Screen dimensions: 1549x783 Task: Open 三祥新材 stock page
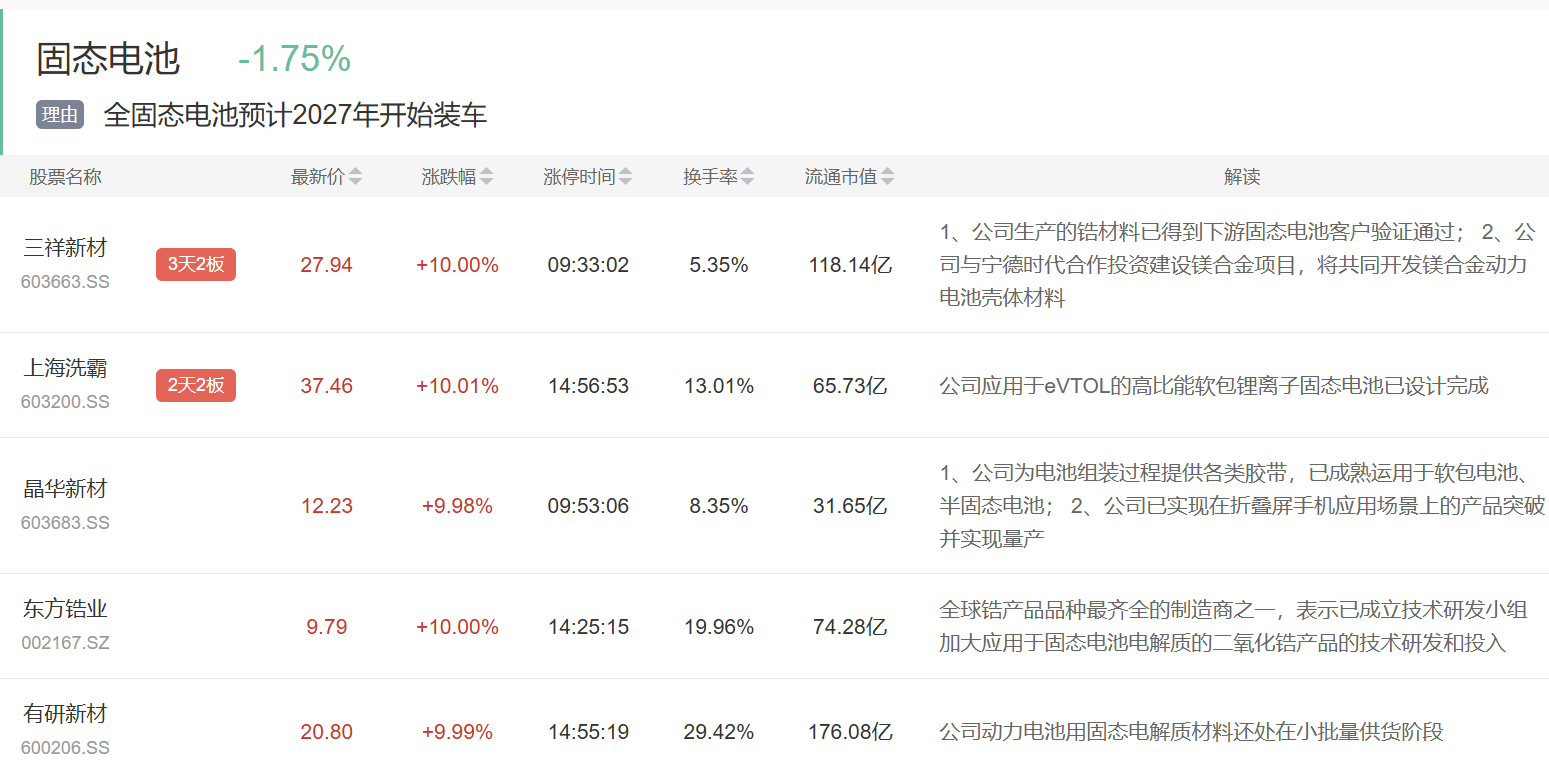click(65, 248)
